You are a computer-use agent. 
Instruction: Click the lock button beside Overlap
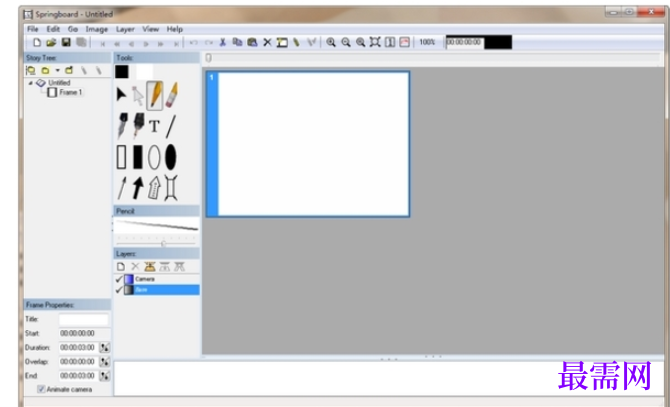(x=105, y=362)
